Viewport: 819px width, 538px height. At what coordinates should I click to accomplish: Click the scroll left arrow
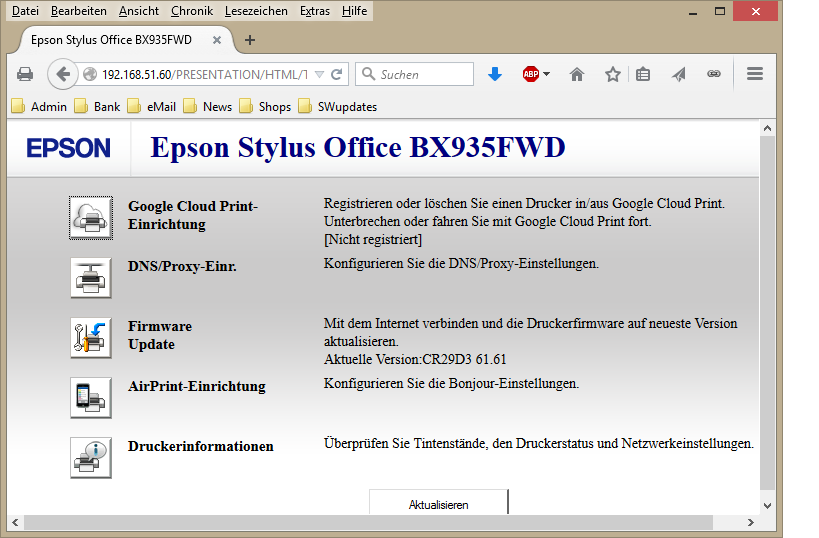[15, 522]
